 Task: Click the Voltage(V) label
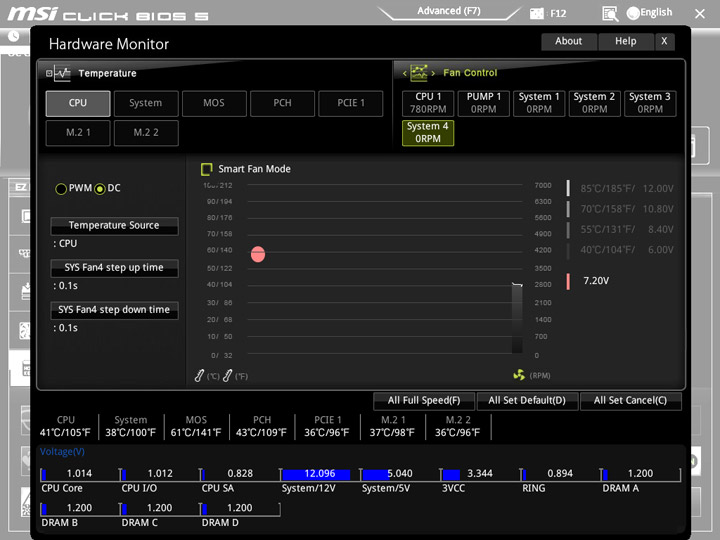(62, 452)
